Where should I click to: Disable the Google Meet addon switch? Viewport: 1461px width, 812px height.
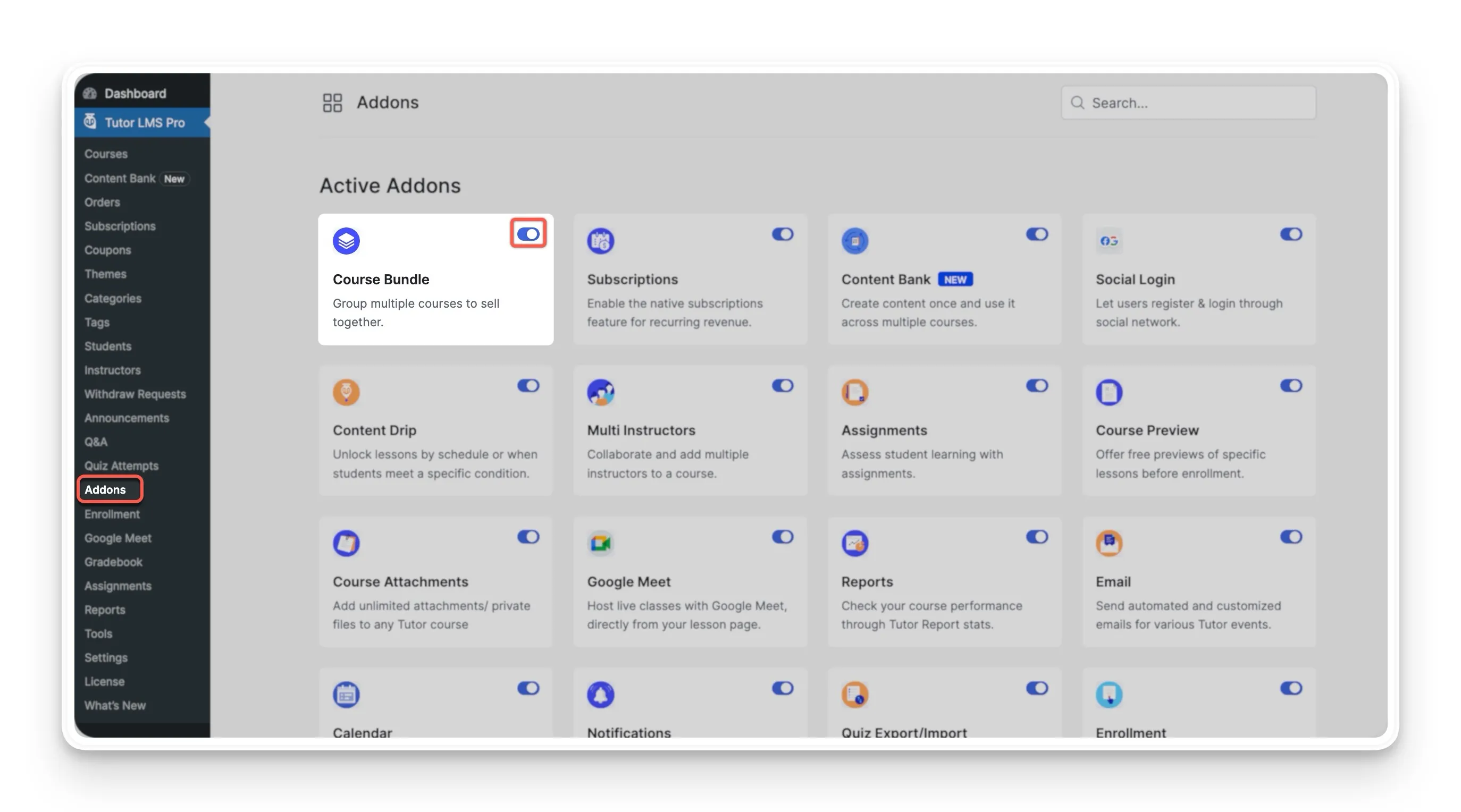pos(782,536)
